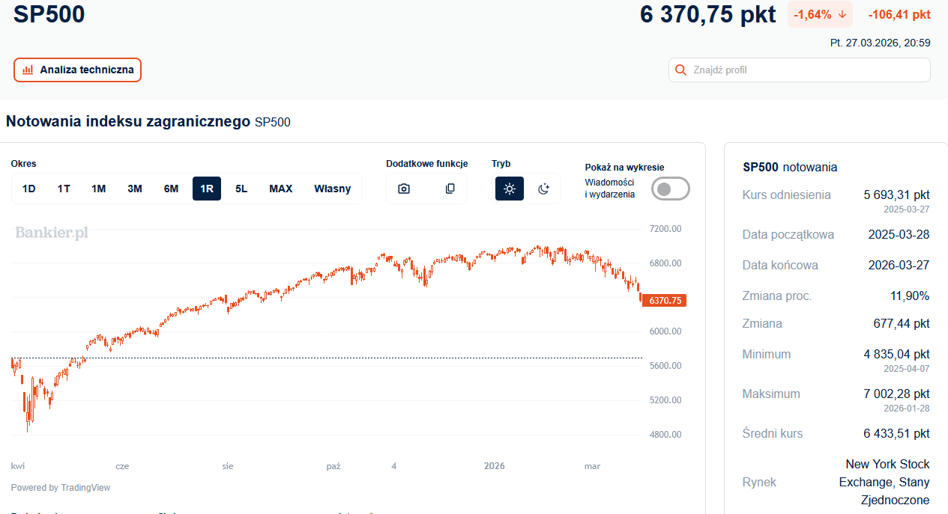Image resolution: width=948 pixels, height=514 pixels.
Task: Switch to light mode sun icon
Action: pos(509,189)
